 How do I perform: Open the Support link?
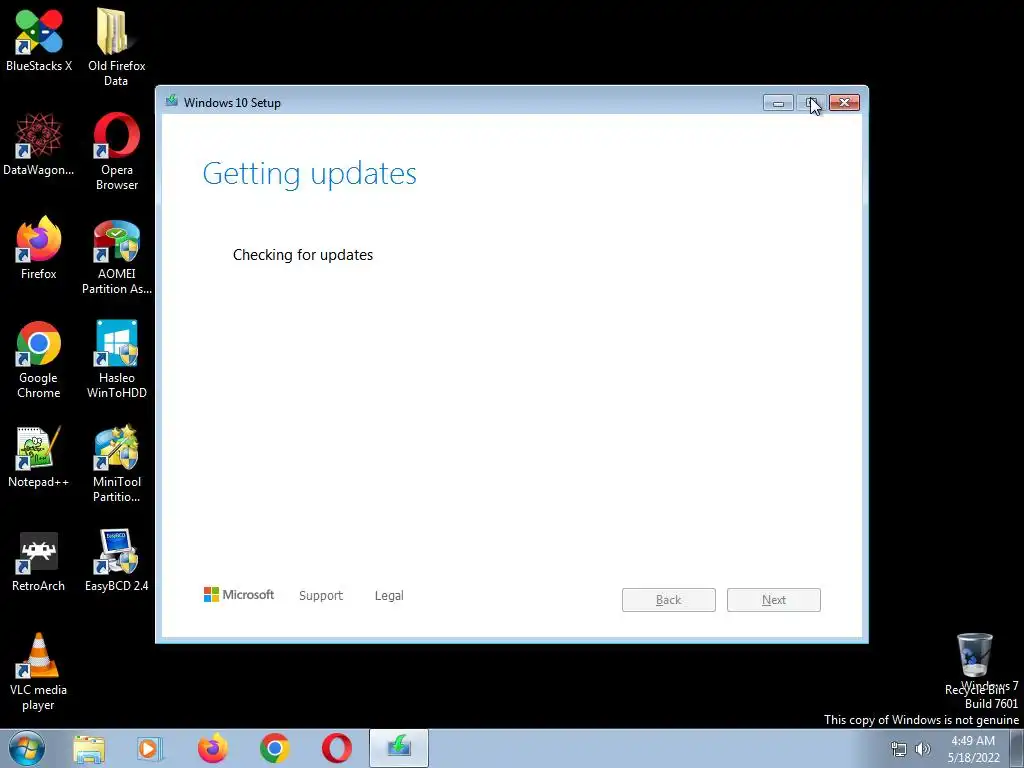coord(321,596)
